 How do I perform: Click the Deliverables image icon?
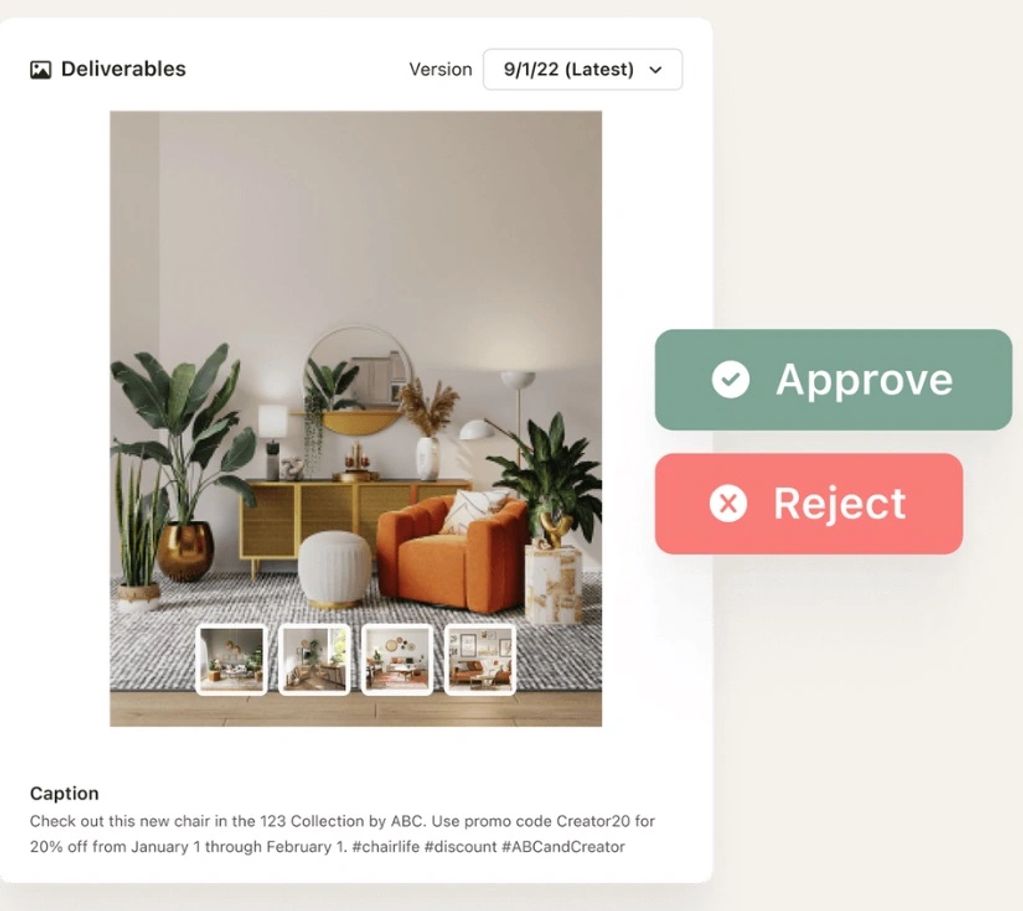(40, 70)
